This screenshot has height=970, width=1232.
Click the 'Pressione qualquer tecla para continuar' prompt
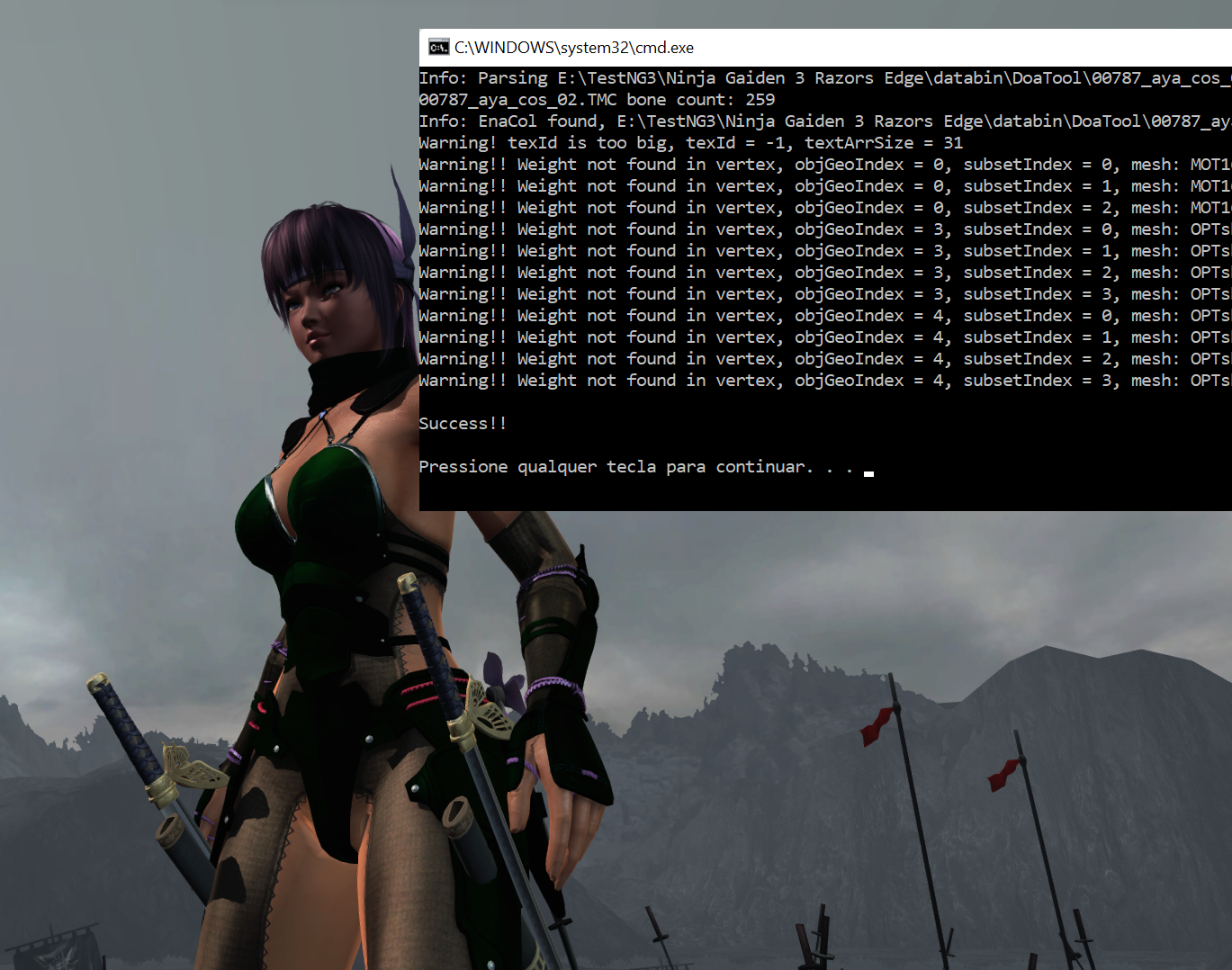tap(635, 467)
